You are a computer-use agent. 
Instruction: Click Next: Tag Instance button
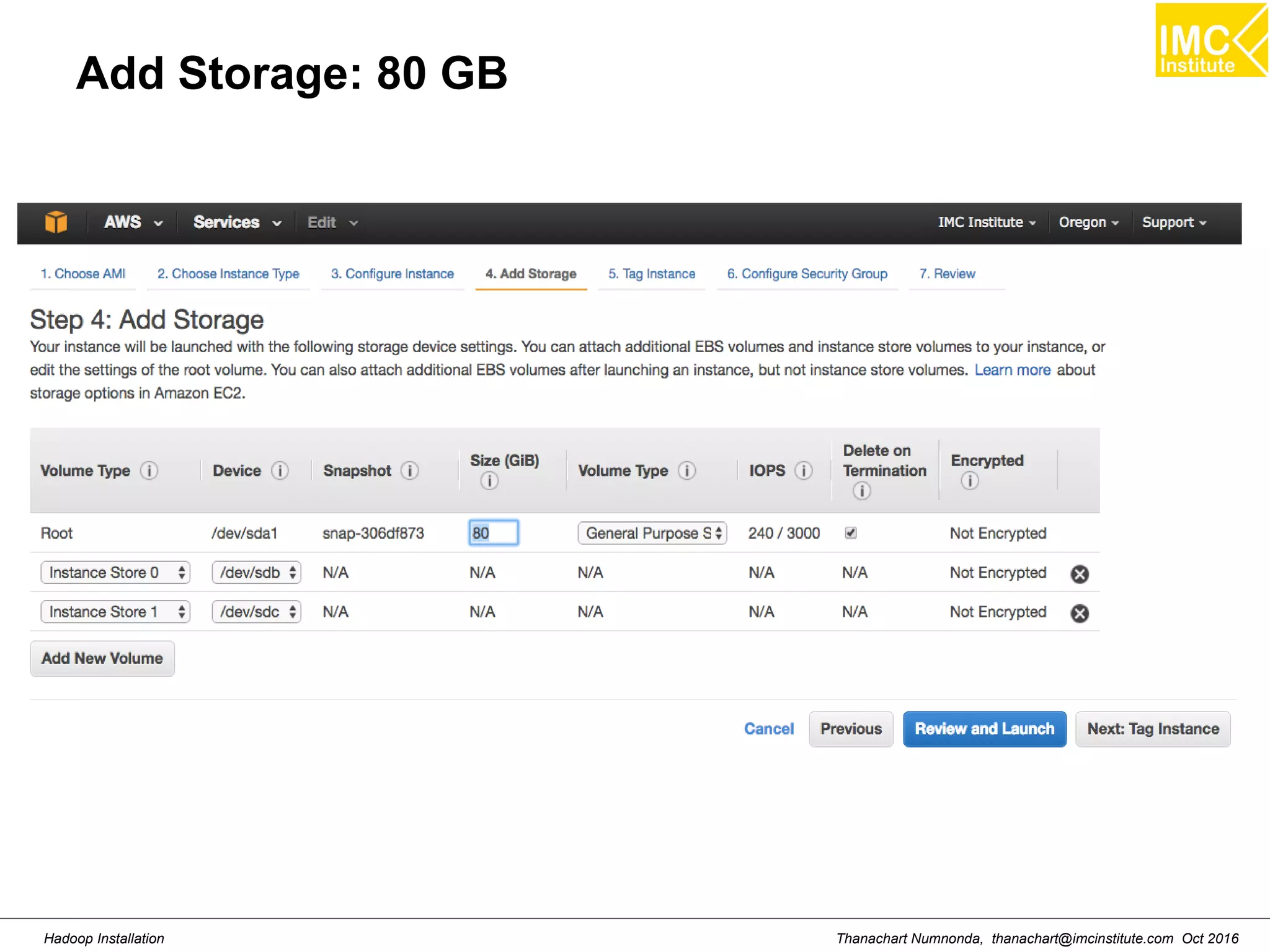pos(1153,729)
